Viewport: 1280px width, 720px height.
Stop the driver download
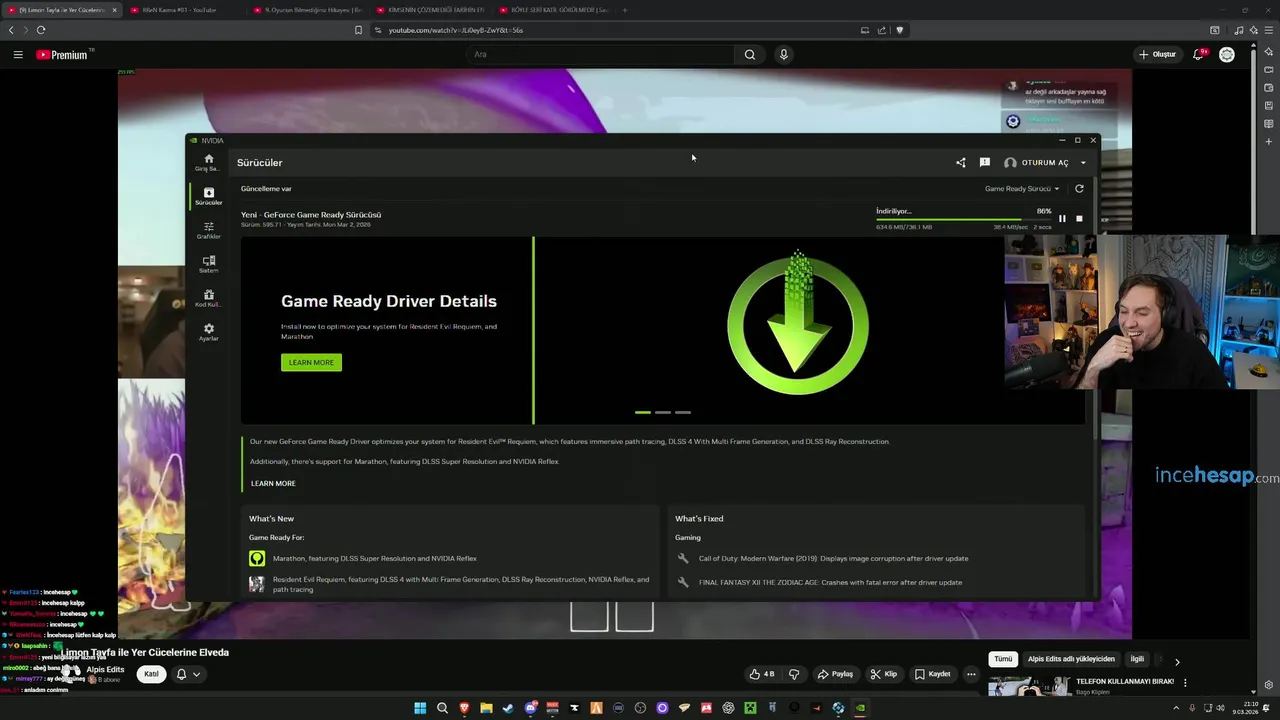(x=1079, y=218)
